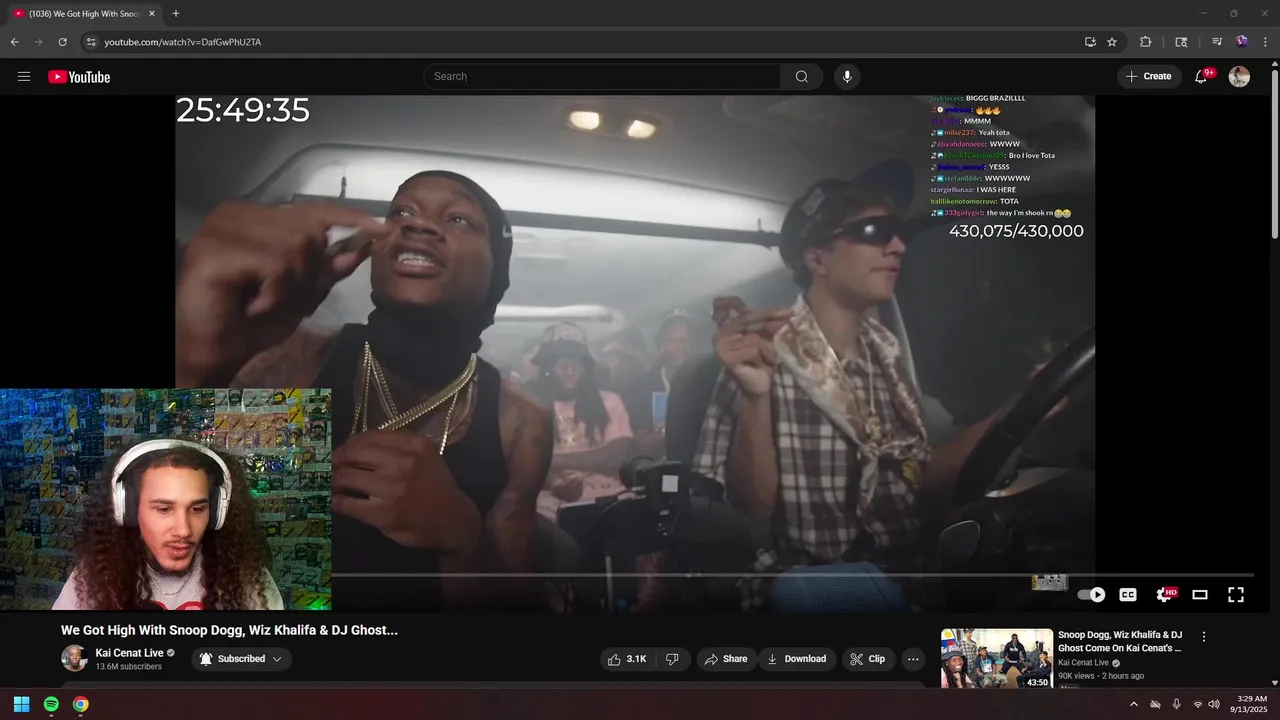Image resolution: width=1280 pixels, height=720 pixels.
Task: Open more actions ellipsis beside Clip
Action: [913, 659]
